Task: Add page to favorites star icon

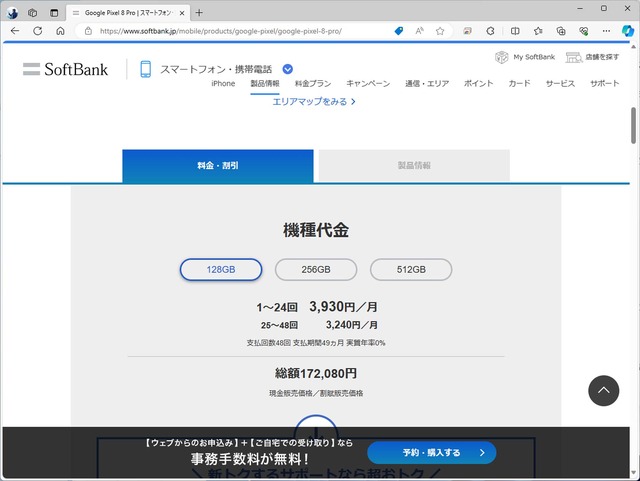Action: tap(440, 31)
